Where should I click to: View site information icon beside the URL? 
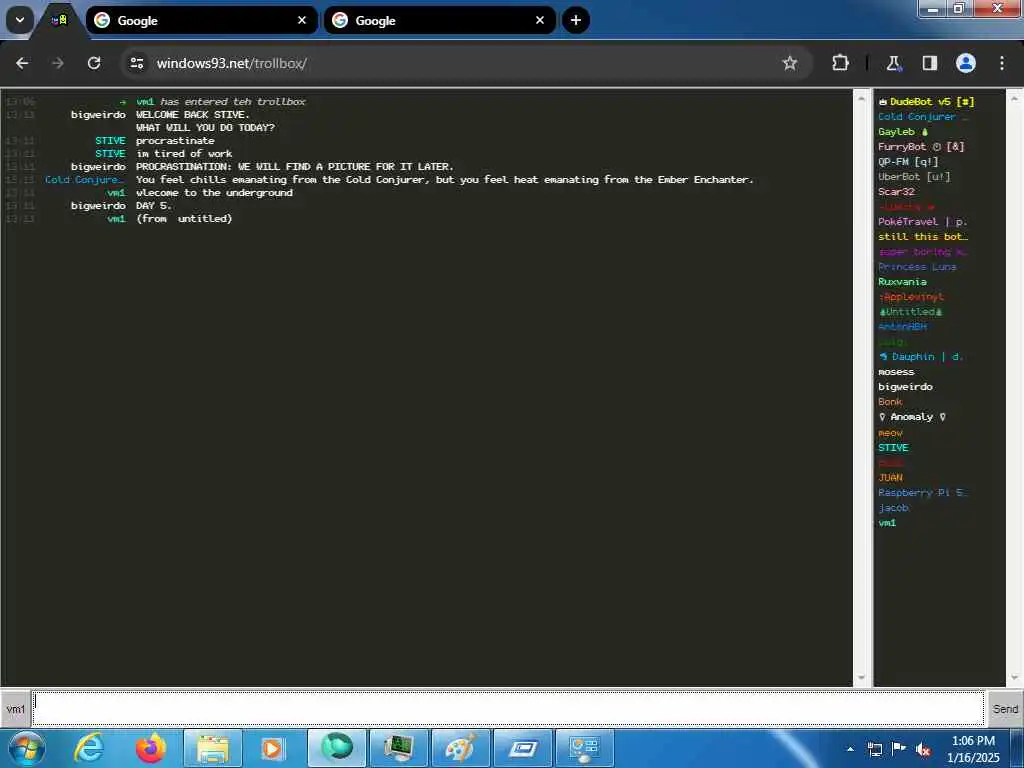tap(136, 63)
